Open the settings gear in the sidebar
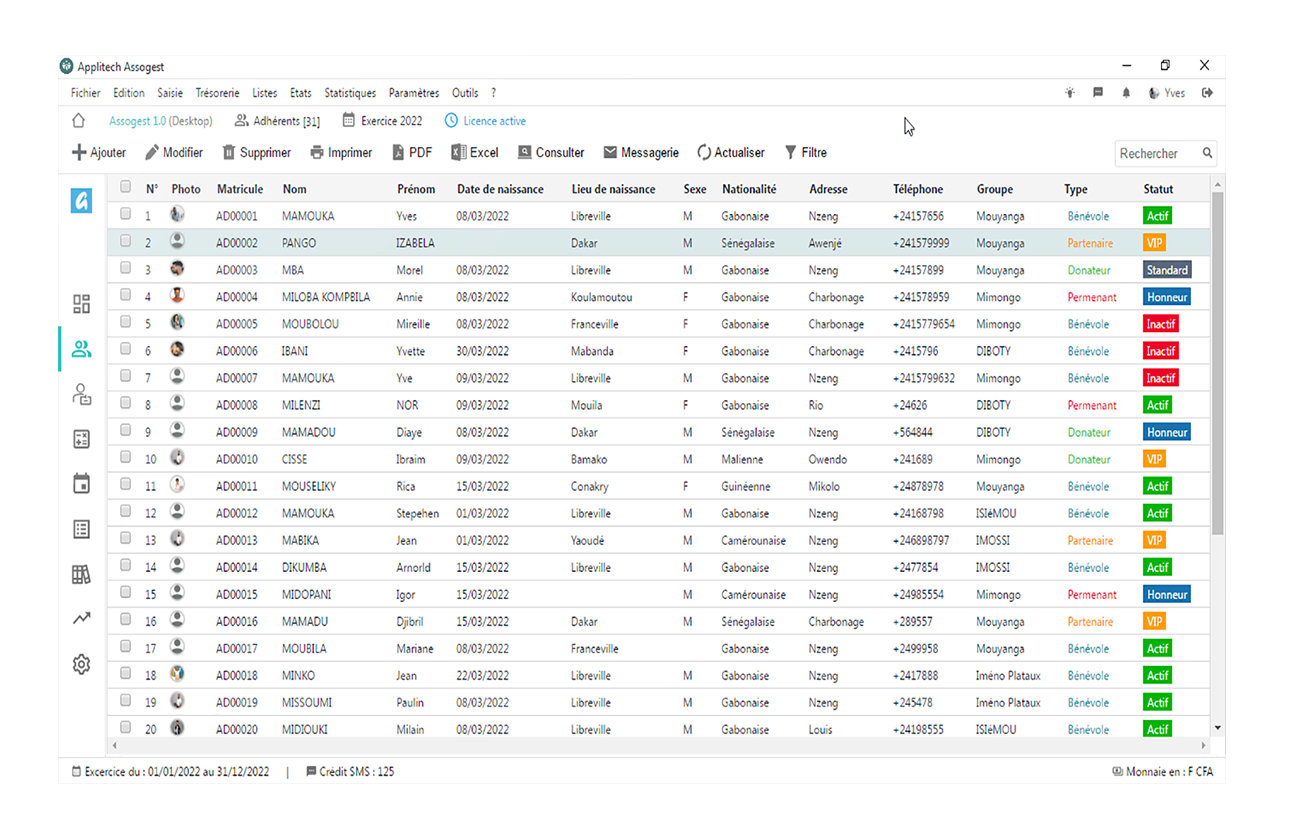This screenshot has width=1289, height=833. (x=82, y=664)
